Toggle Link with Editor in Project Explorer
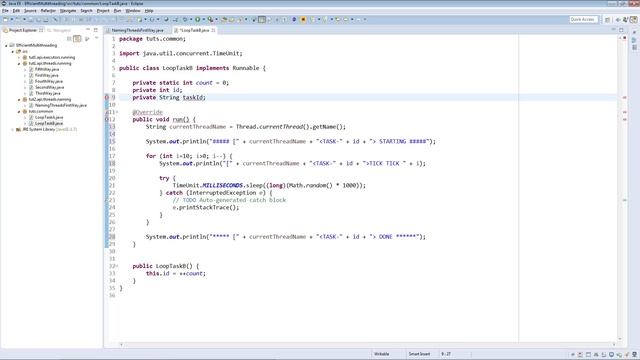Viewport: 640px width, 360px height. click(77, 39)
